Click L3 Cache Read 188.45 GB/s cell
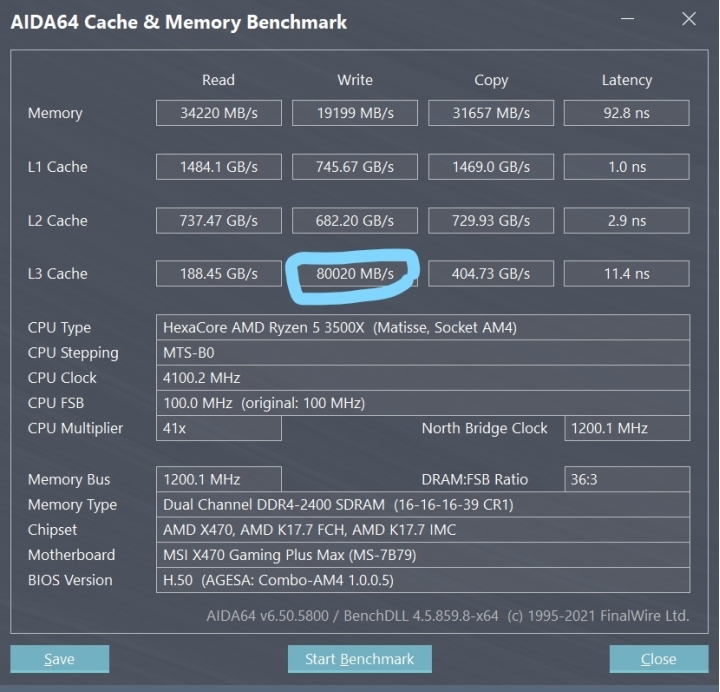This screenshot has width=720, height=692. click(x=219, y=274)
